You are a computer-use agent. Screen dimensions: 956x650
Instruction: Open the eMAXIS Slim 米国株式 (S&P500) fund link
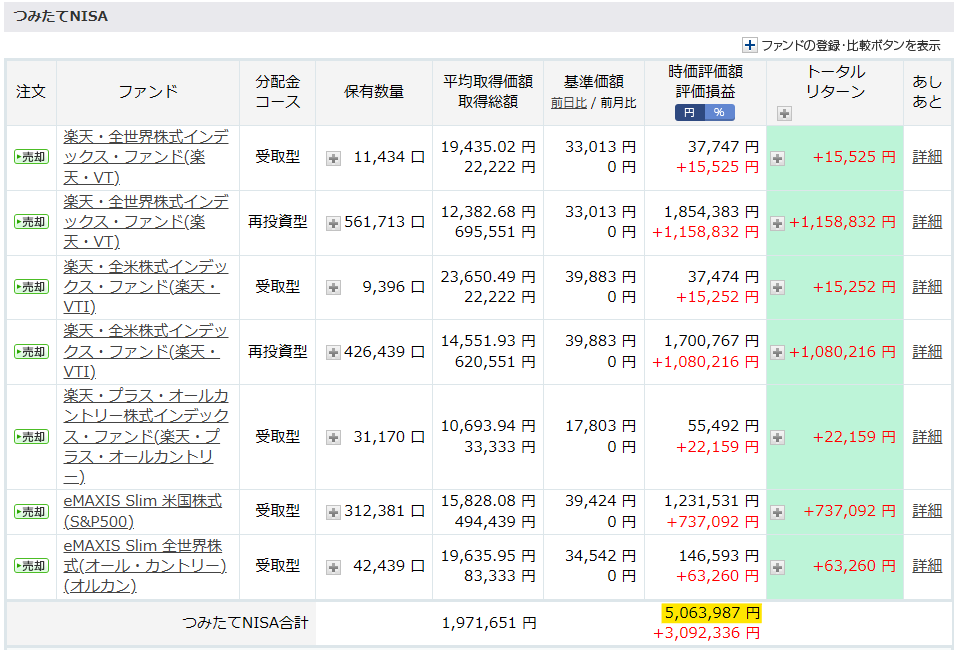pos(142,511)
